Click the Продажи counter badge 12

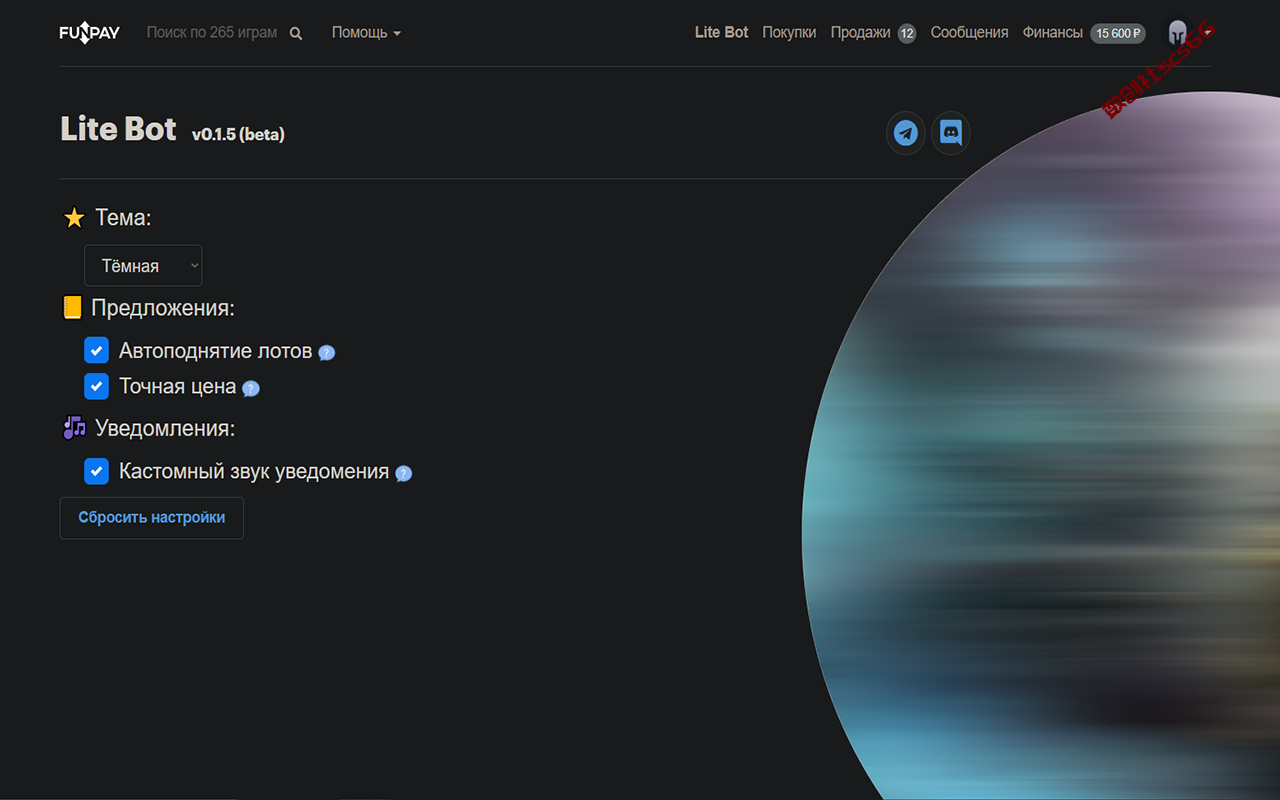point(907,33)
